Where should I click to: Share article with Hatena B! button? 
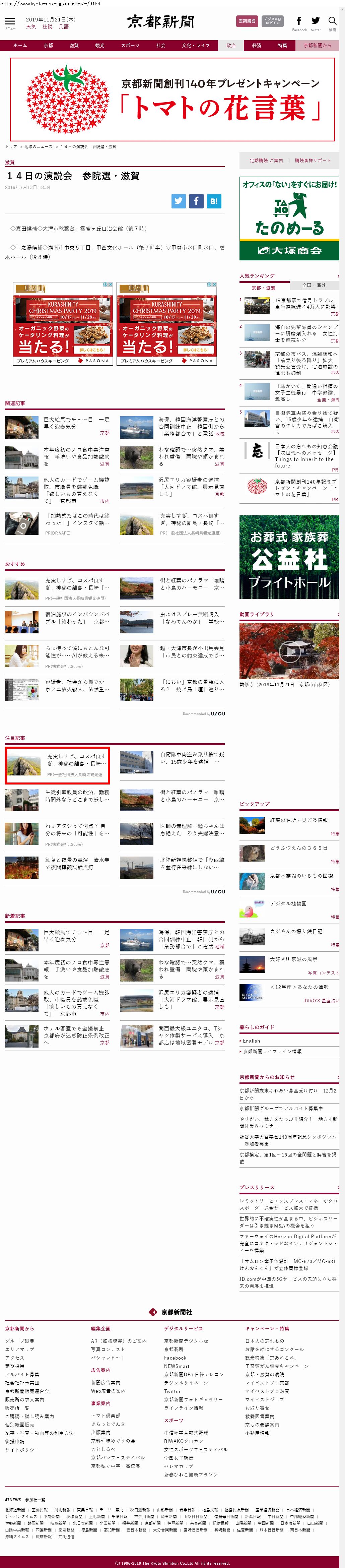[214, 201]
